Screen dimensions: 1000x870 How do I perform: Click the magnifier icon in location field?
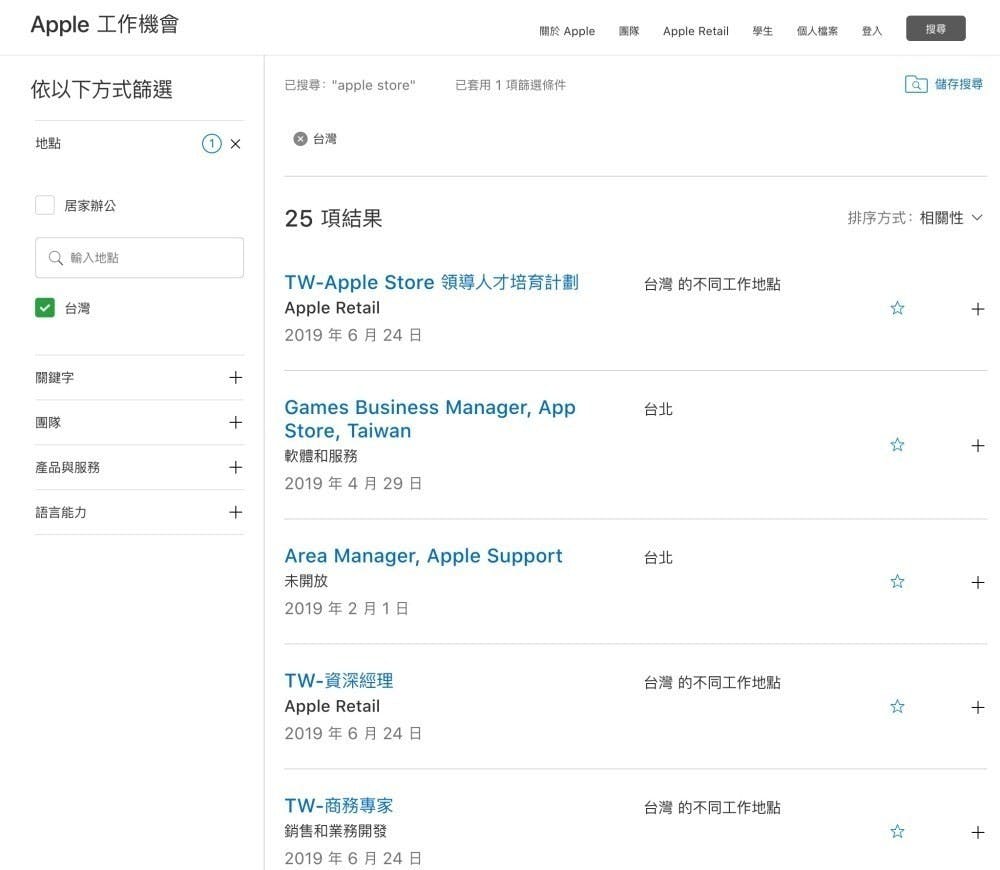55,258
